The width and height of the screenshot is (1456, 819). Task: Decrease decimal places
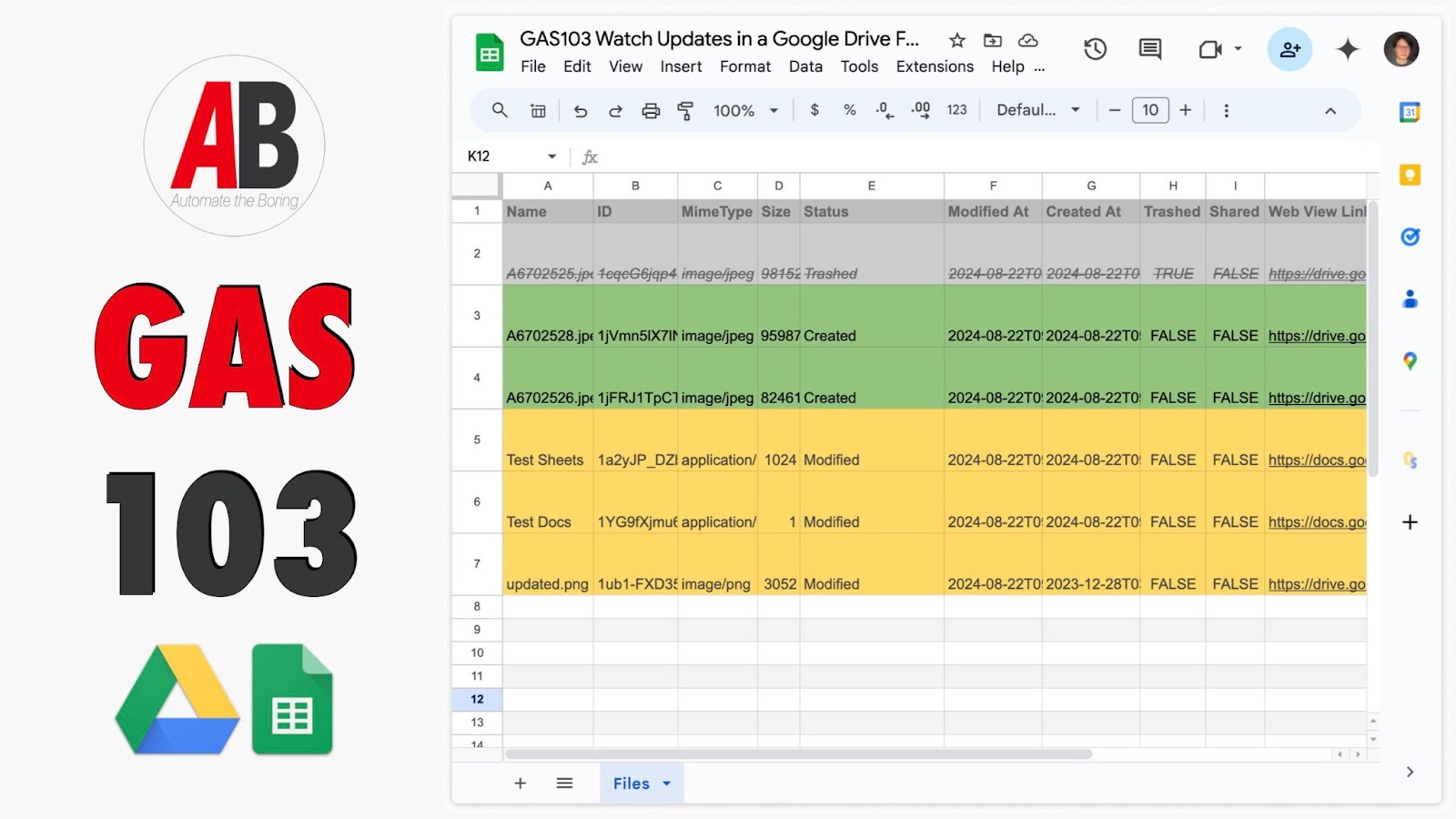[x=885, y=110]
